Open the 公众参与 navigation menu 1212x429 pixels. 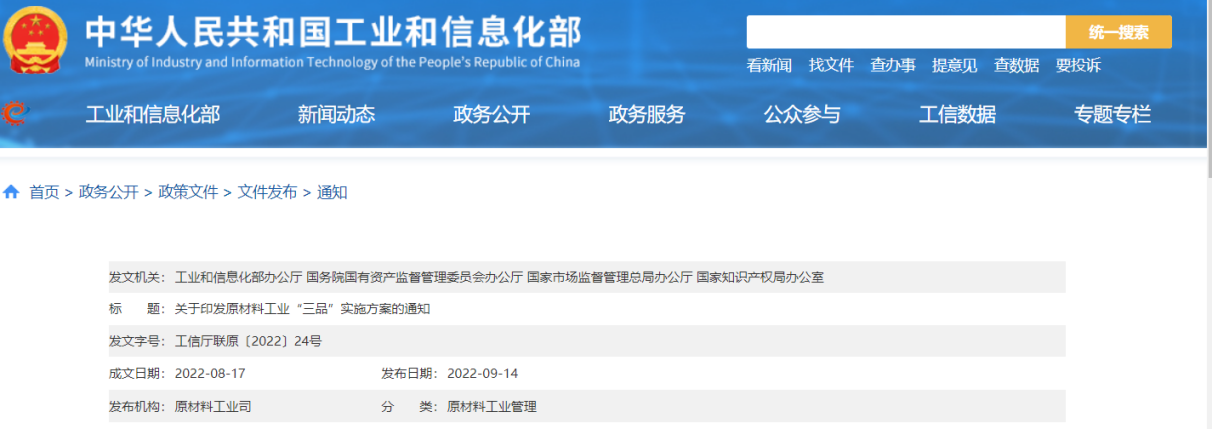(802, 114)
